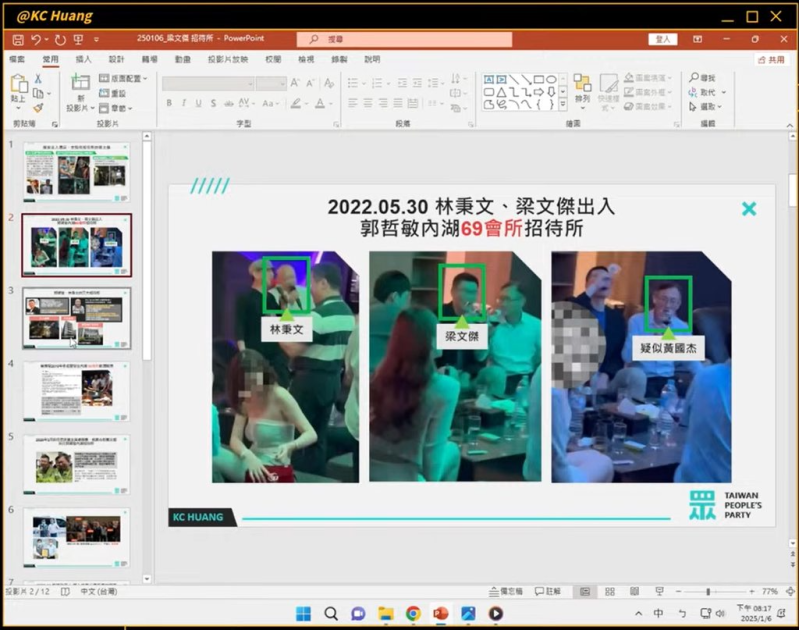
Task: Select slide 4 thumbnail in slide panel
Action: (76, 391)
